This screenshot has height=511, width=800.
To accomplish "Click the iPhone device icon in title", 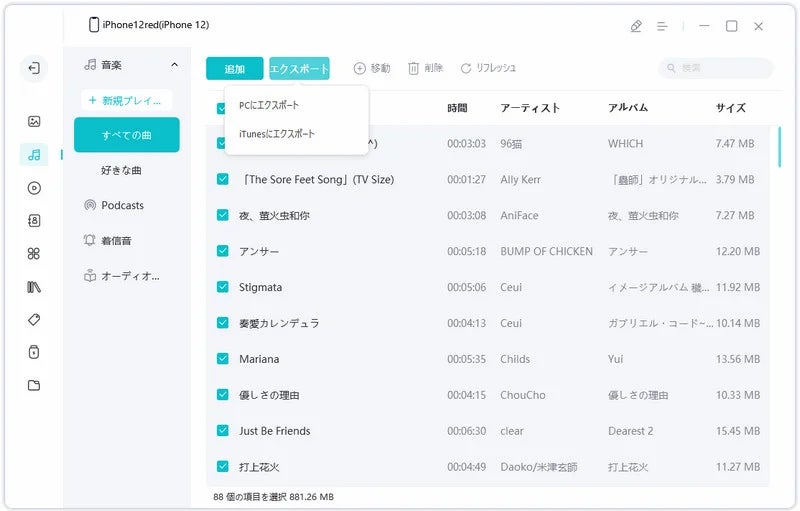I will click(93, 24).
